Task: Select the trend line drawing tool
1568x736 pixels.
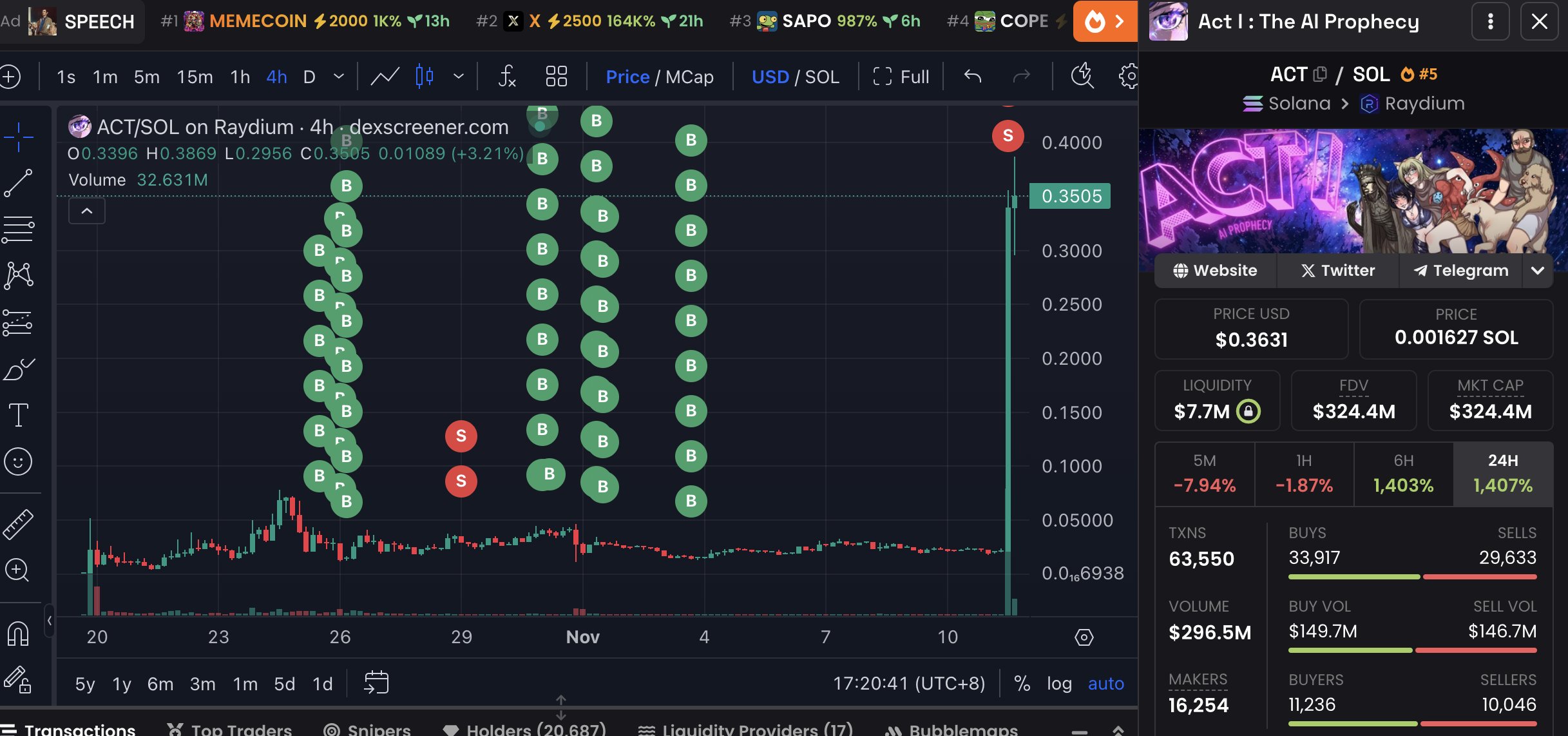Action: pos(18,184)
